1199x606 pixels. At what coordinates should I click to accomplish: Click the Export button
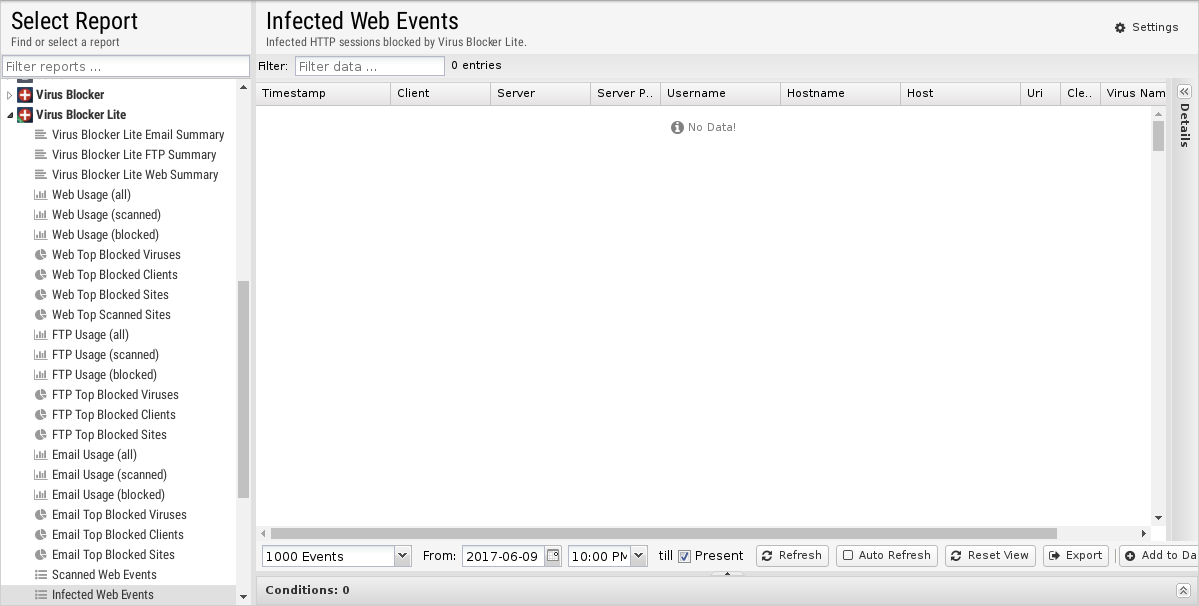click(1076, 556)
